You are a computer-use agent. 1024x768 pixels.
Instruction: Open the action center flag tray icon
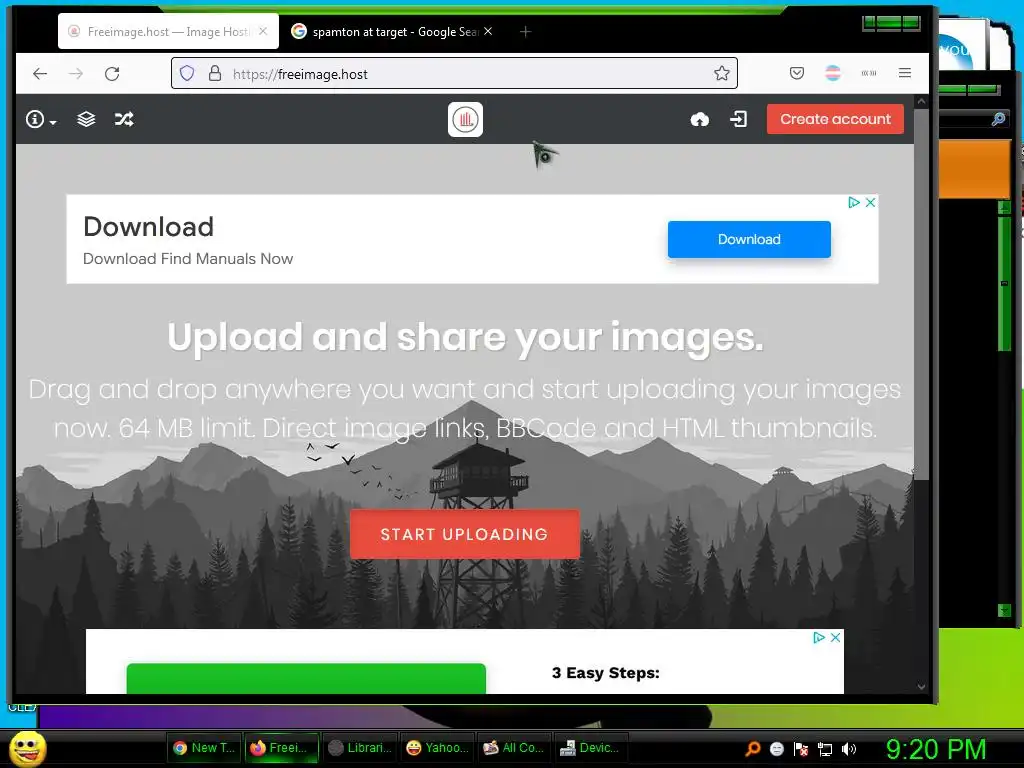(801, 749)
